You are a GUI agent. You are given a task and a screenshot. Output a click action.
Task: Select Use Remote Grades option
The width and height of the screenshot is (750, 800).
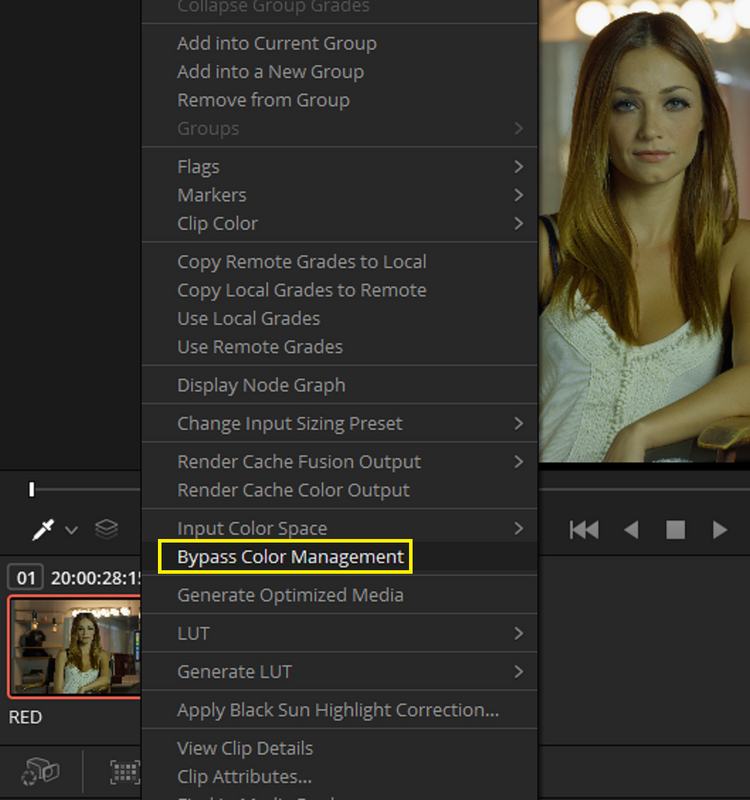coord(339,347)
